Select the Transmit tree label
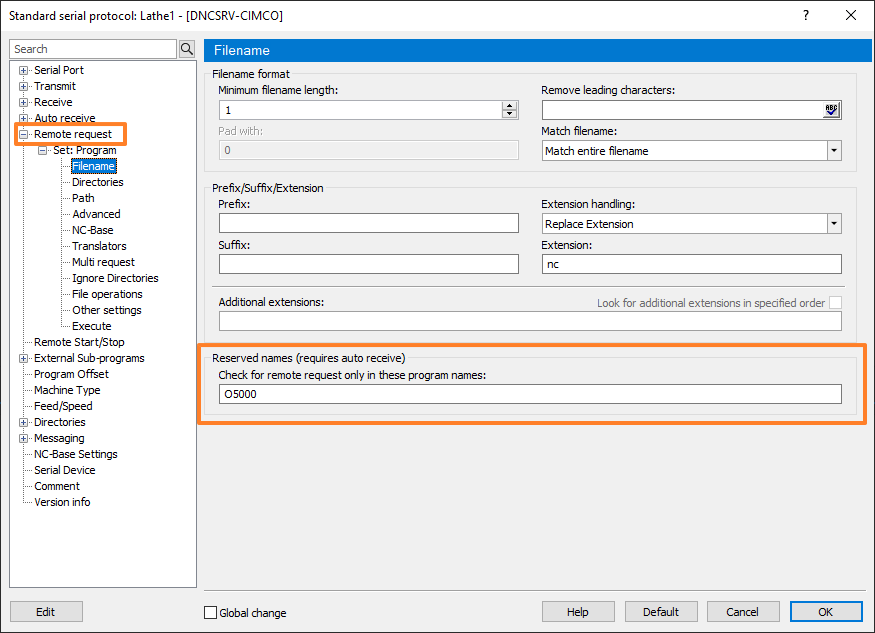 pos(55,87)
